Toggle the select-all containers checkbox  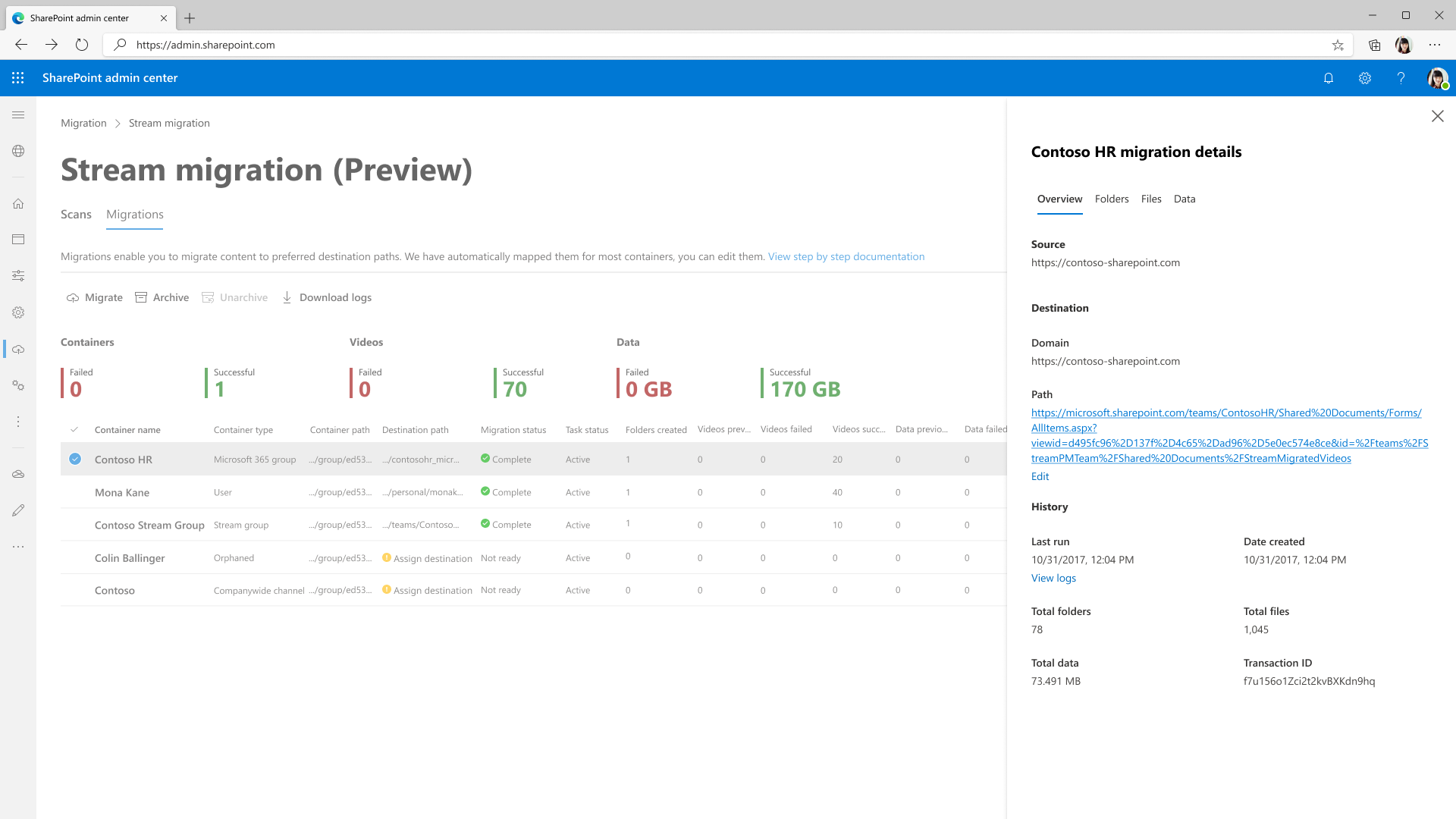[74, 428]
